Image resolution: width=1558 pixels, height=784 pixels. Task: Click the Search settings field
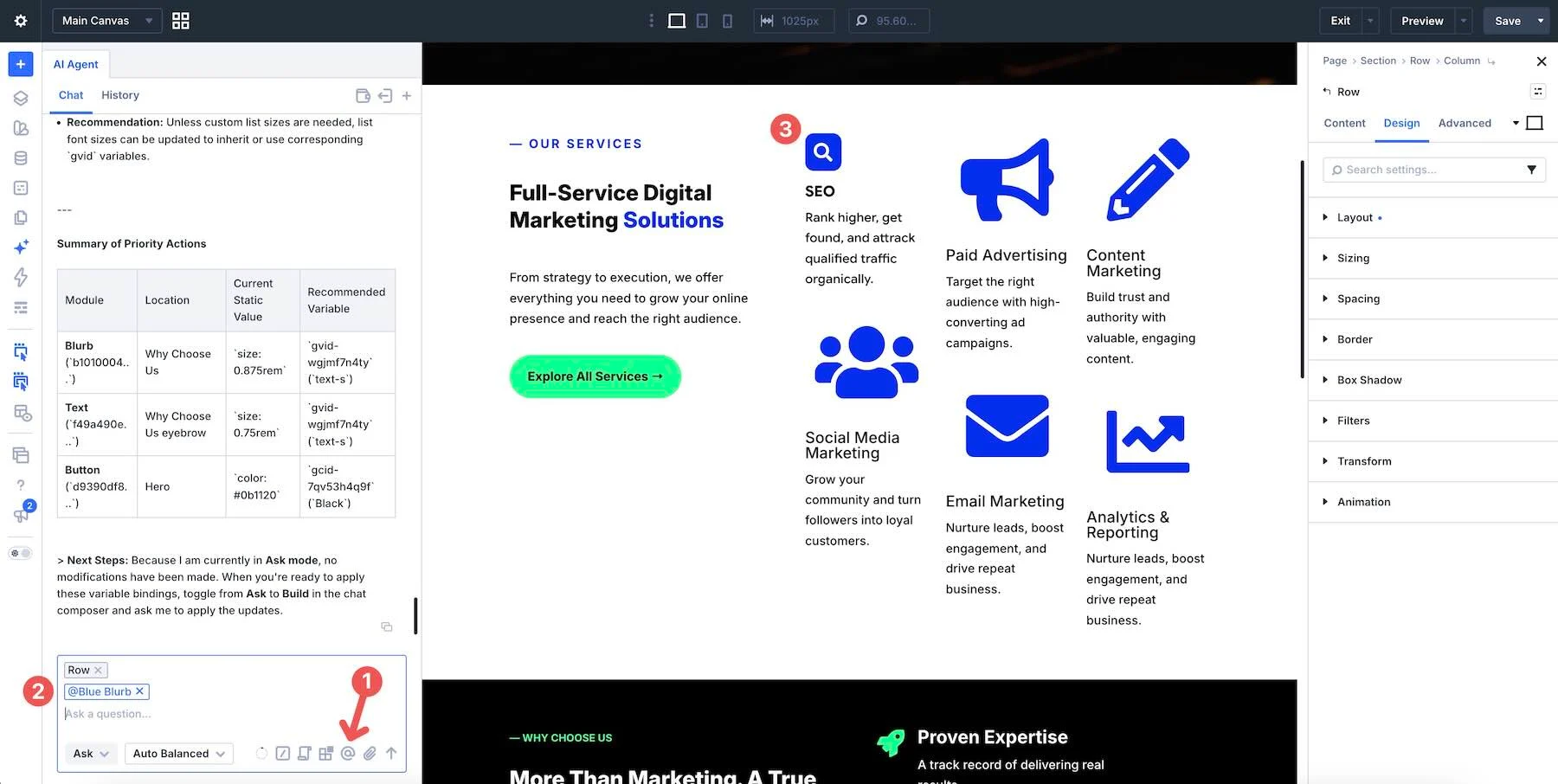coord(1433,170)
